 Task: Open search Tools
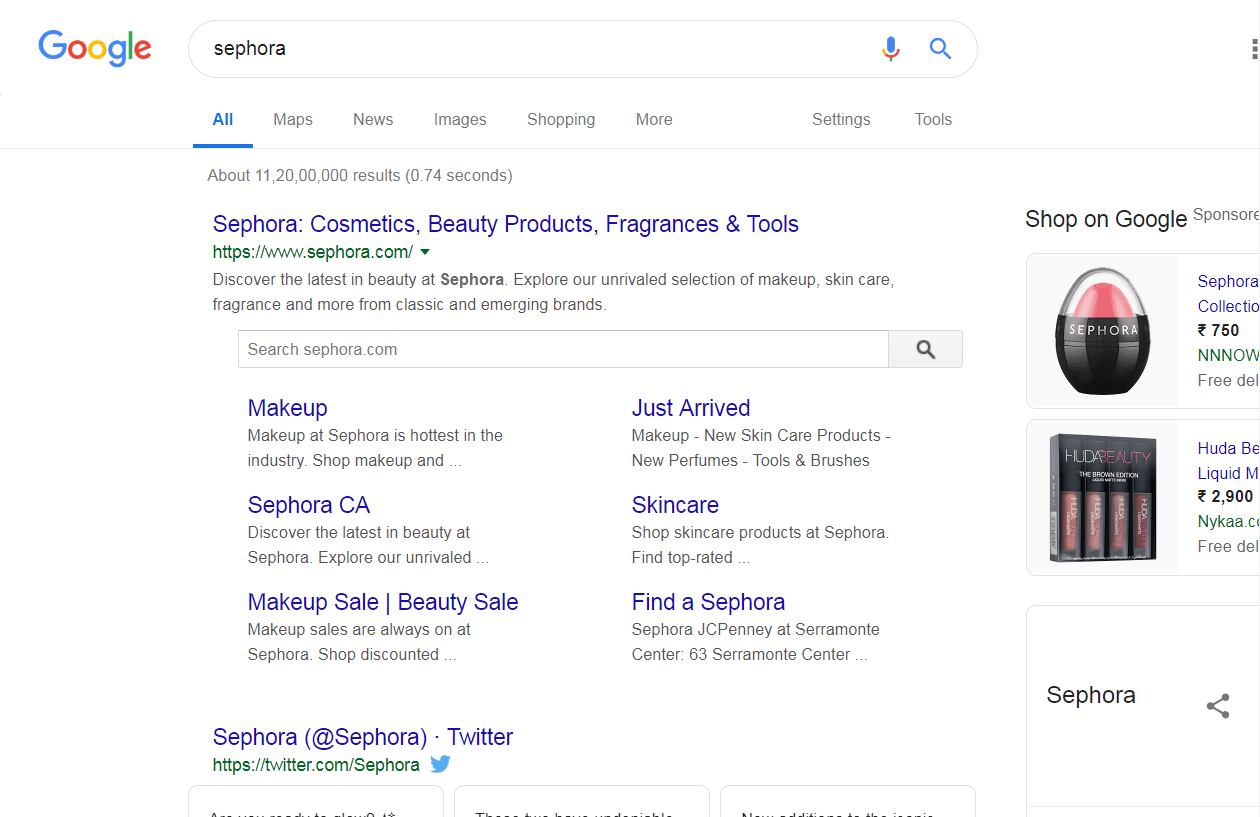(933, 119)
